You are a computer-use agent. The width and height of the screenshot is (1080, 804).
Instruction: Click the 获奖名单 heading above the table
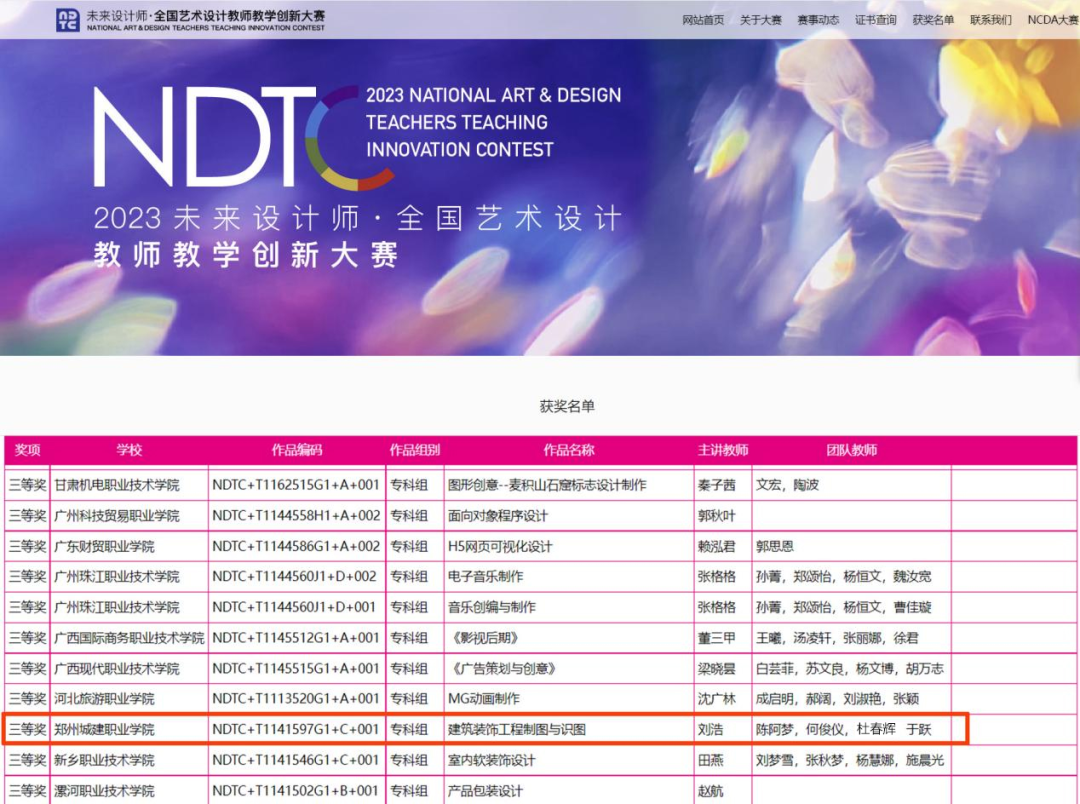[567, 406]
